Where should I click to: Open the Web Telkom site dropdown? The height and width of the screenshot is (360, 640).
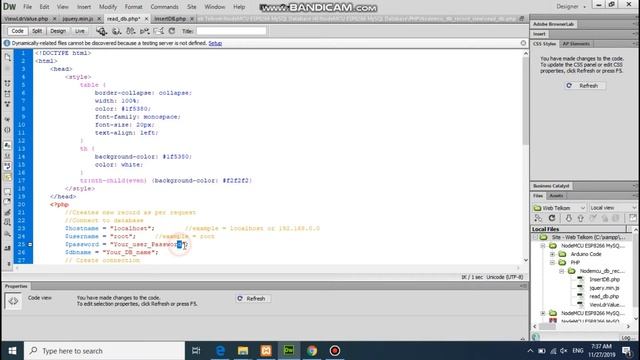559,208
